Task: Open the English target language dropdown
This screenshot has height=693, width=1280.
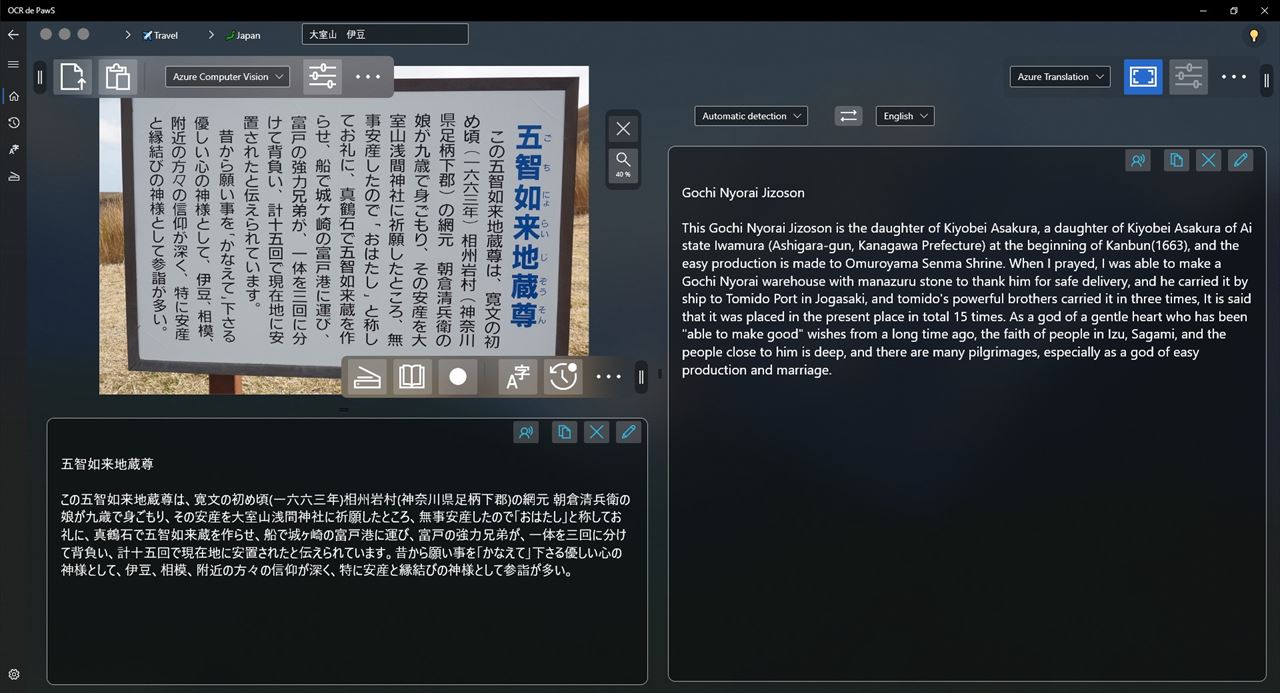Action: 905,116
